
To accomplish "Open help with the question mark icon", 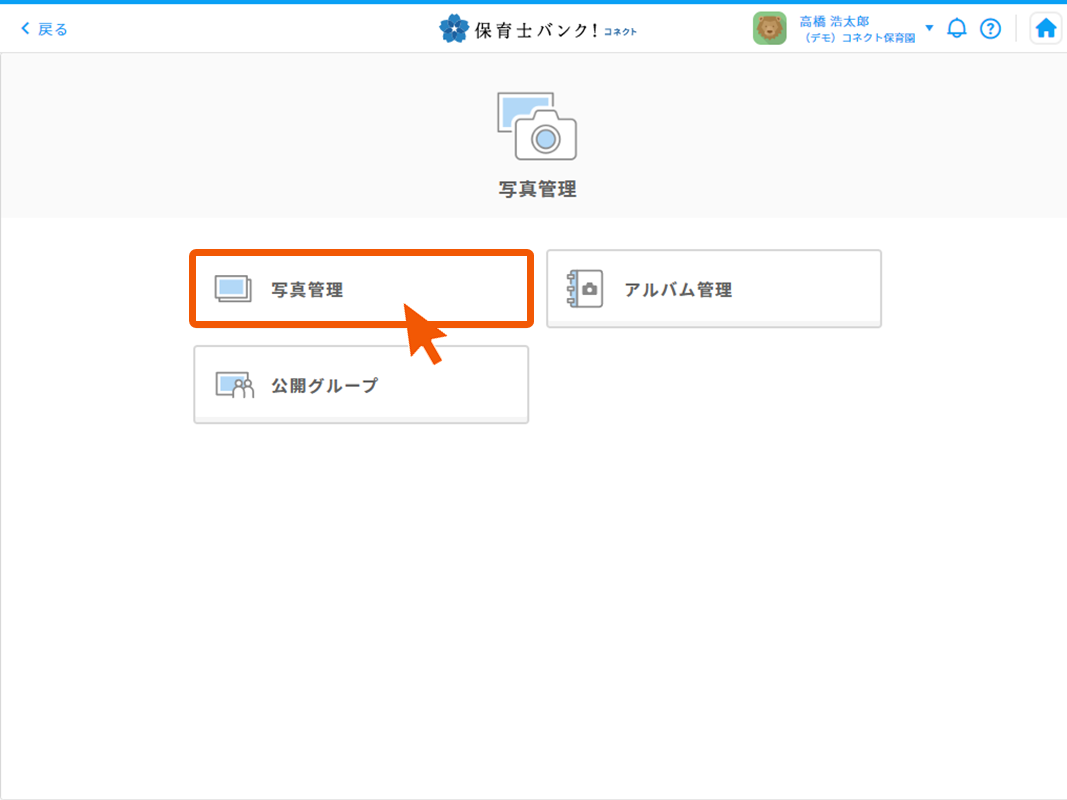I will coord(990,28).
